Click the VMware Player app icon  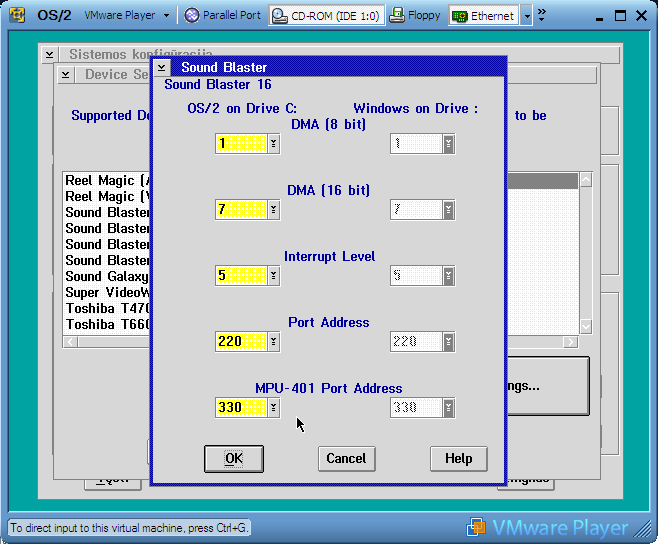pos(17,16)
